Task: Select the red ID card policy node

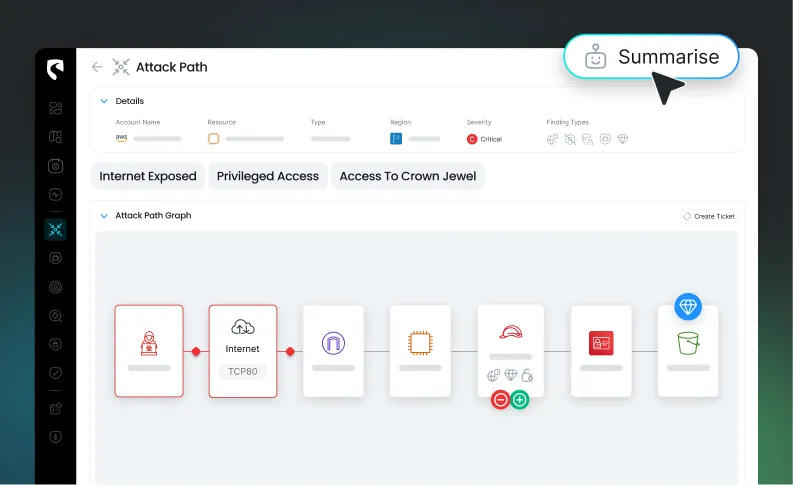Action: pos(601,351)
